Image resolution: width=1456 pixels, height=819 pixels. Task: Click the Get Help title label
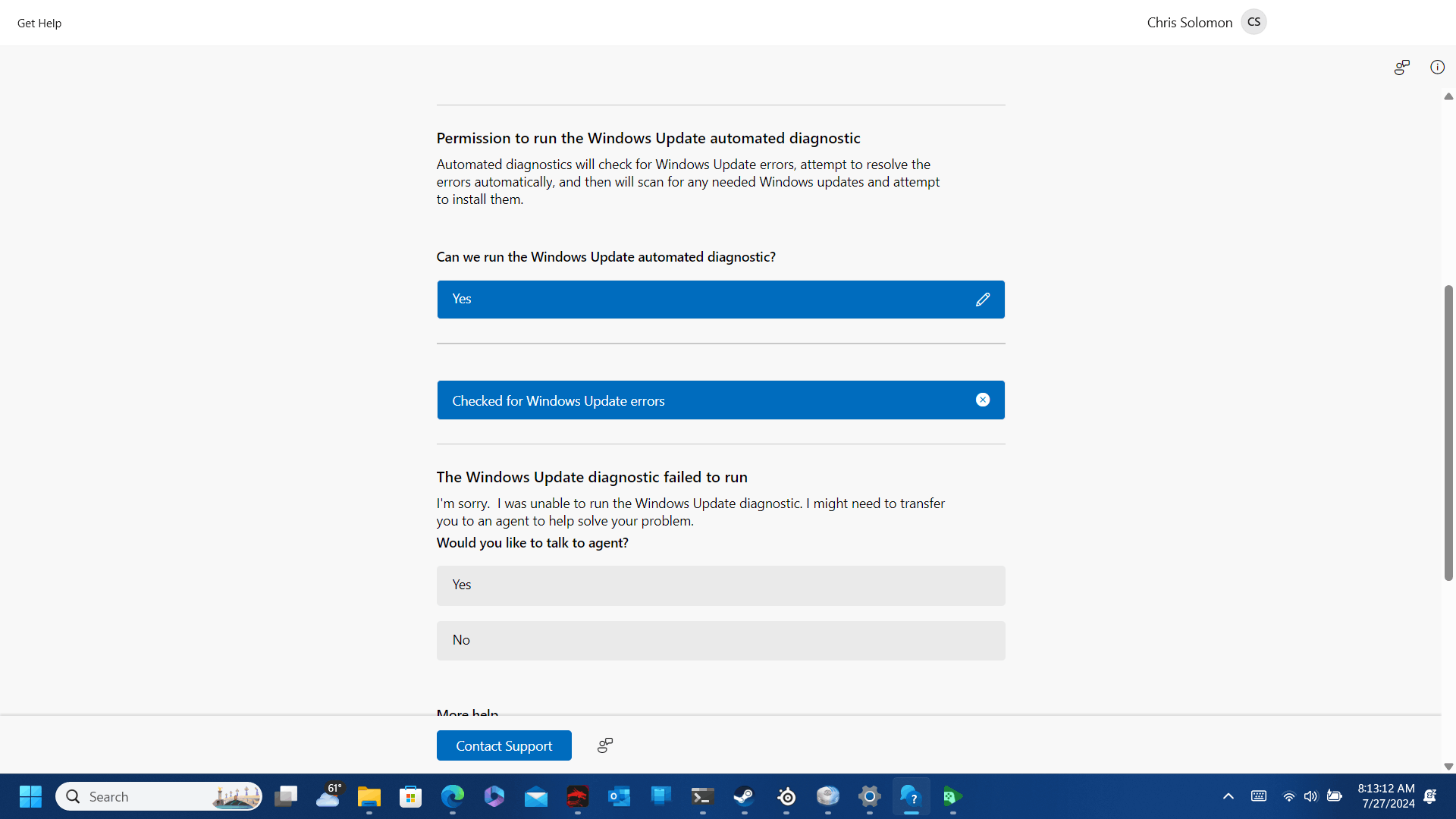point(39,23)
